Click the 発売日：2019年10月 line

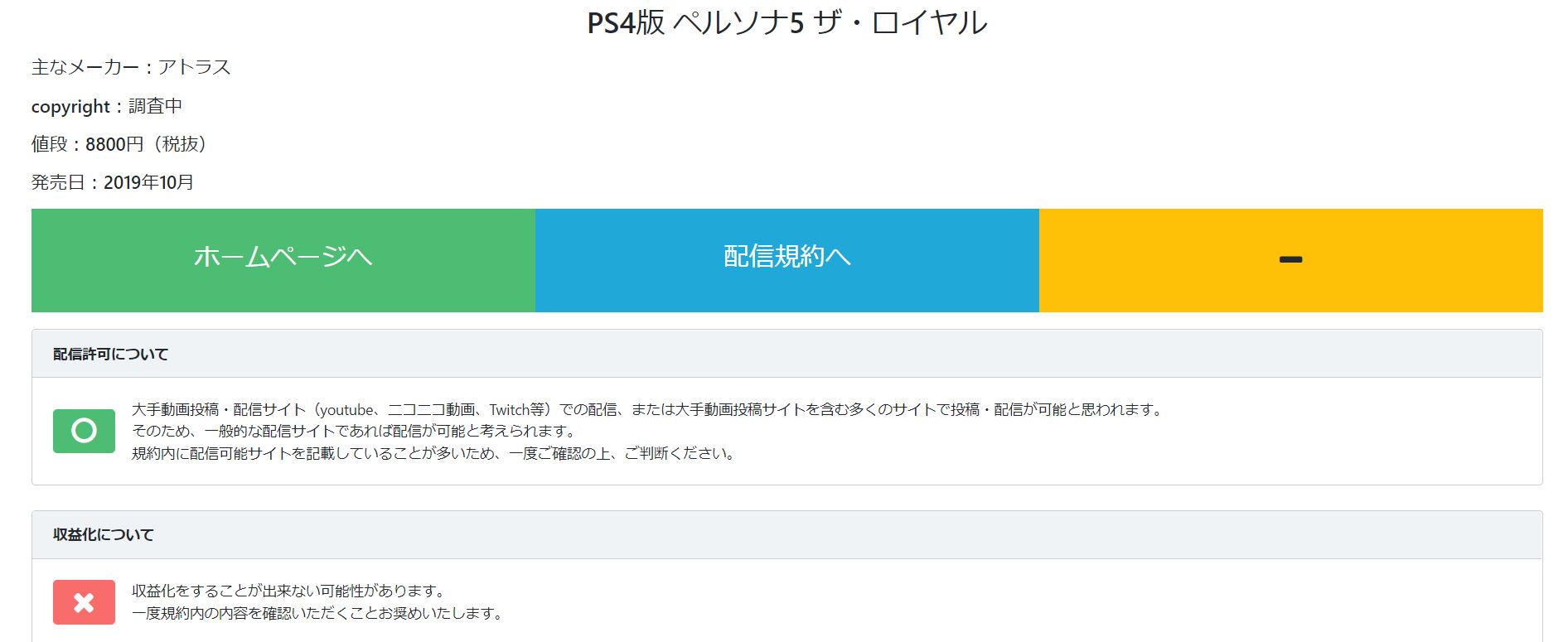(113, 182)
